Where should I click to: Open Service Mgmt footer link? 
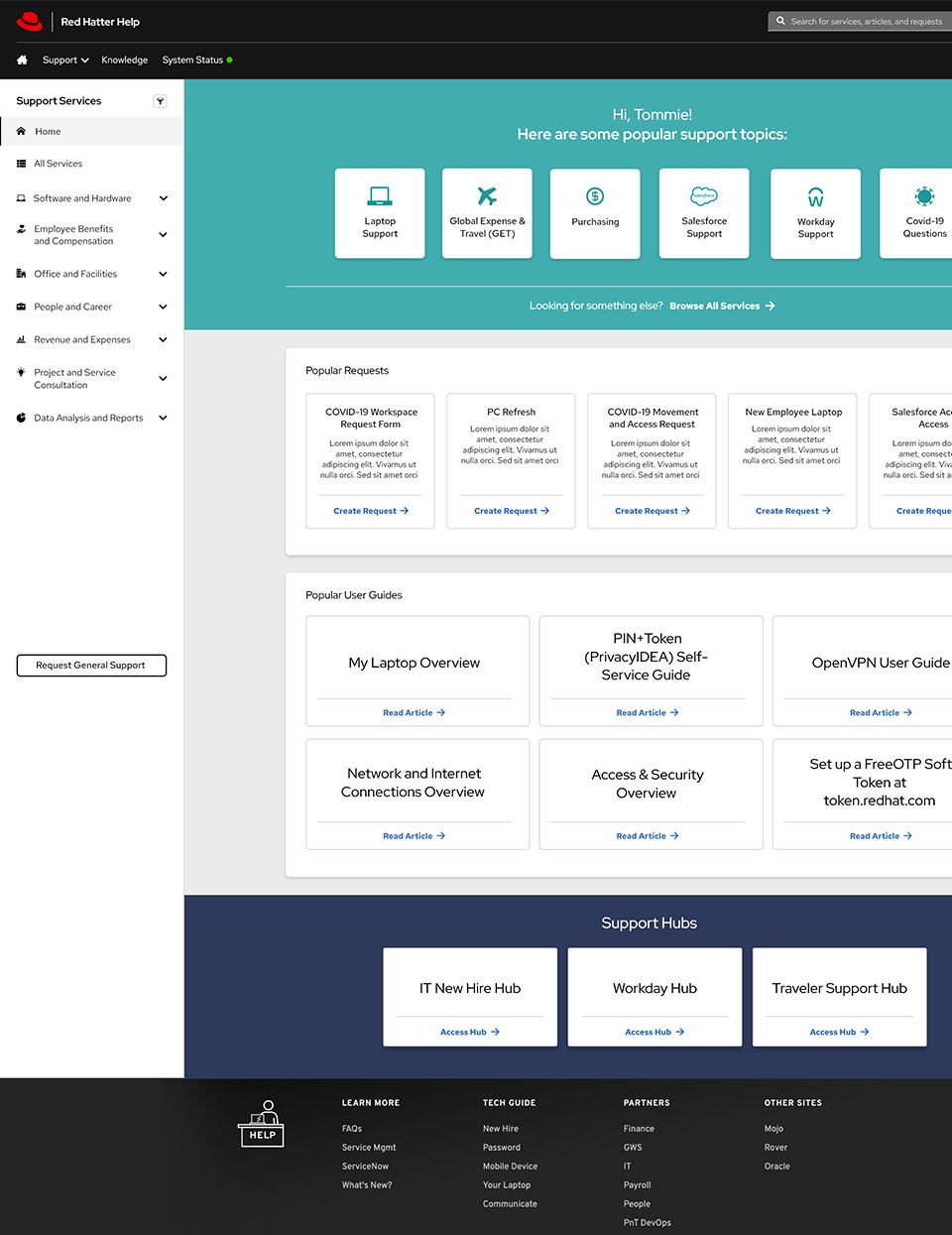(x=369, y=1148)
